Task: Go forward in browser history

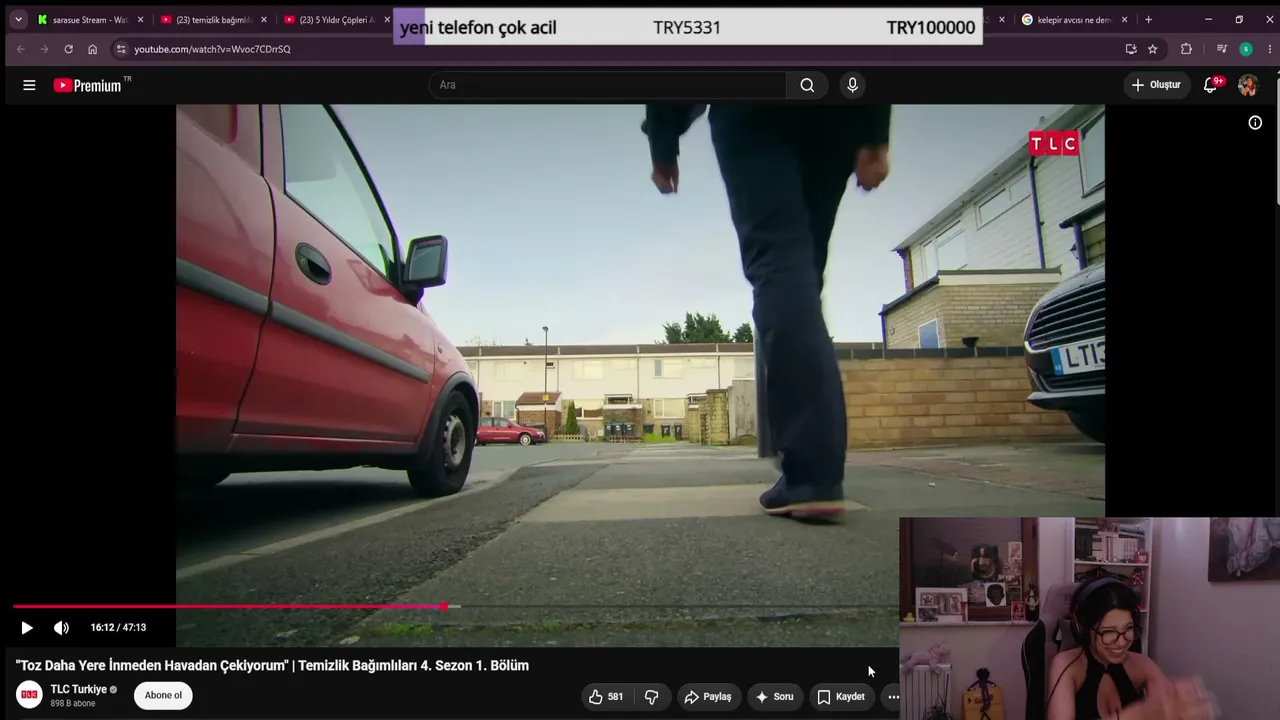Action: (x=44, y=49)
